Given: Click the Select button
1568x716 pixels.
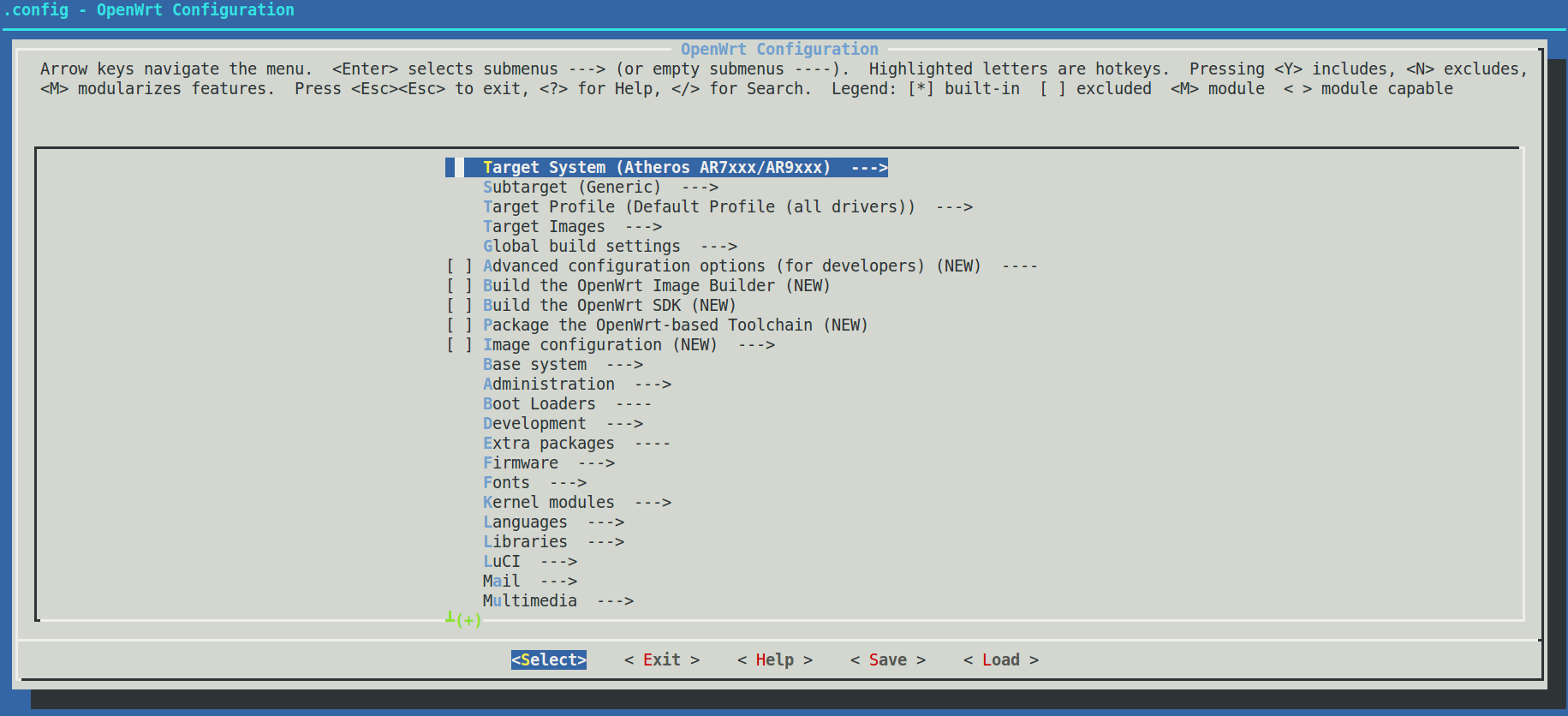Looking at the screenshot, I should pos(549,660).
